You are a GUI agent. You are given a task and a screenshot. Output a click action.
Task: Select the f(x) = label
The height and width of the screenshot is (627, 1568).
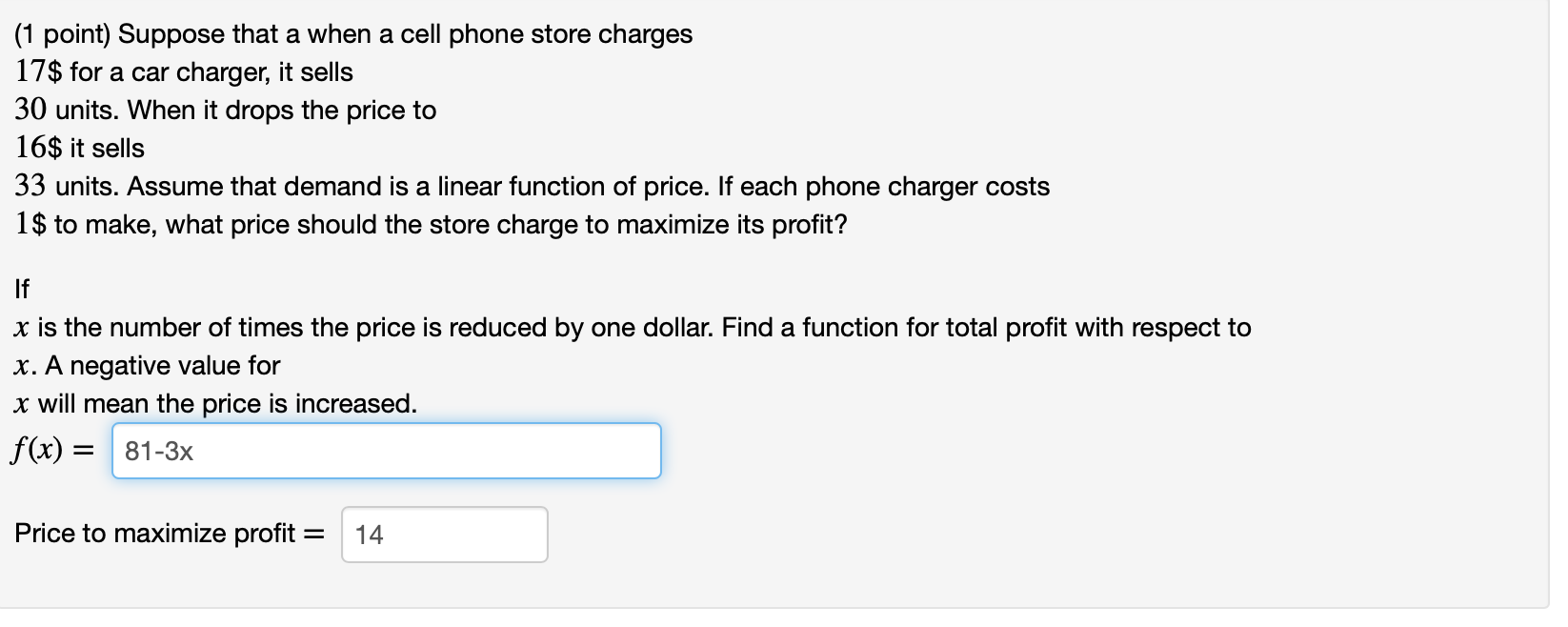tap(48, 448)
